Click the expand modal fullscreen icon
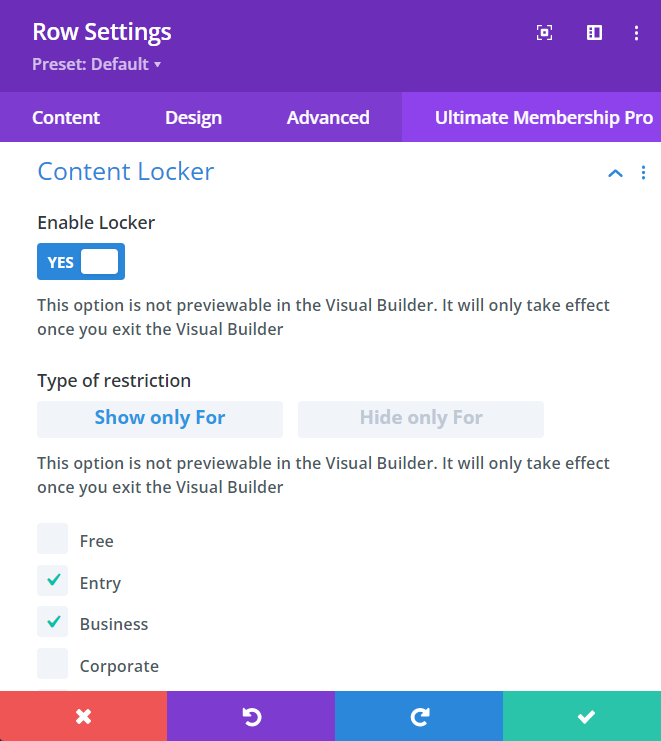This screenshot has width=661, height=741. coord(545,33)
